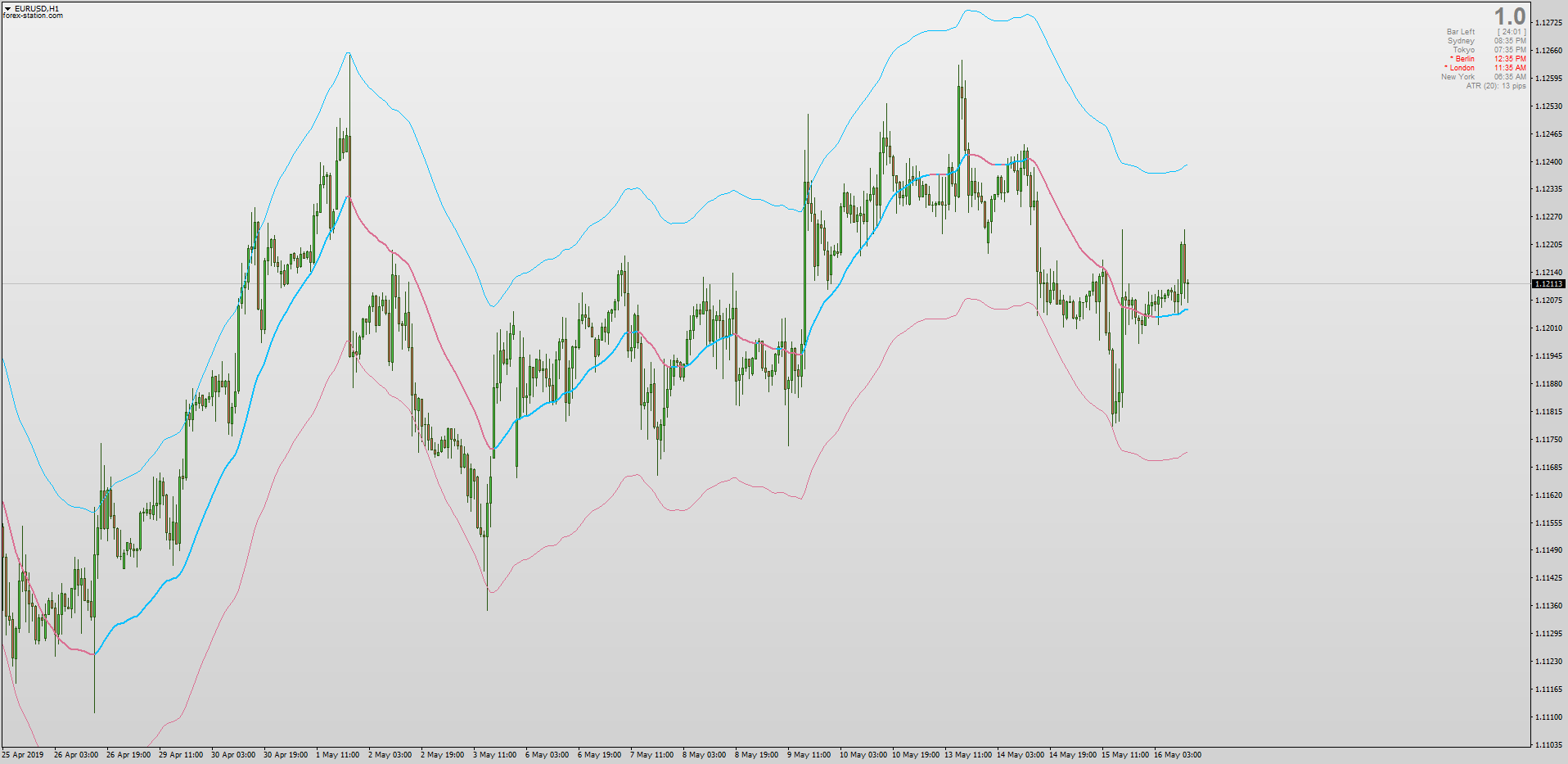Viewport: 1568px width, 764px height.
Task: Click the New York session label
Action: (1458, 77)
